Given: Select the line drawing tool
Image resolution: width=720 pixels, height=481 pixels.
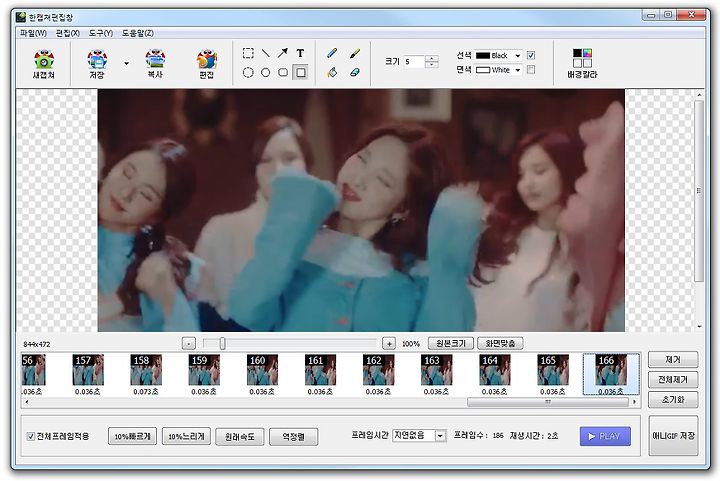Looking at the screenshot, I should 265,53.
